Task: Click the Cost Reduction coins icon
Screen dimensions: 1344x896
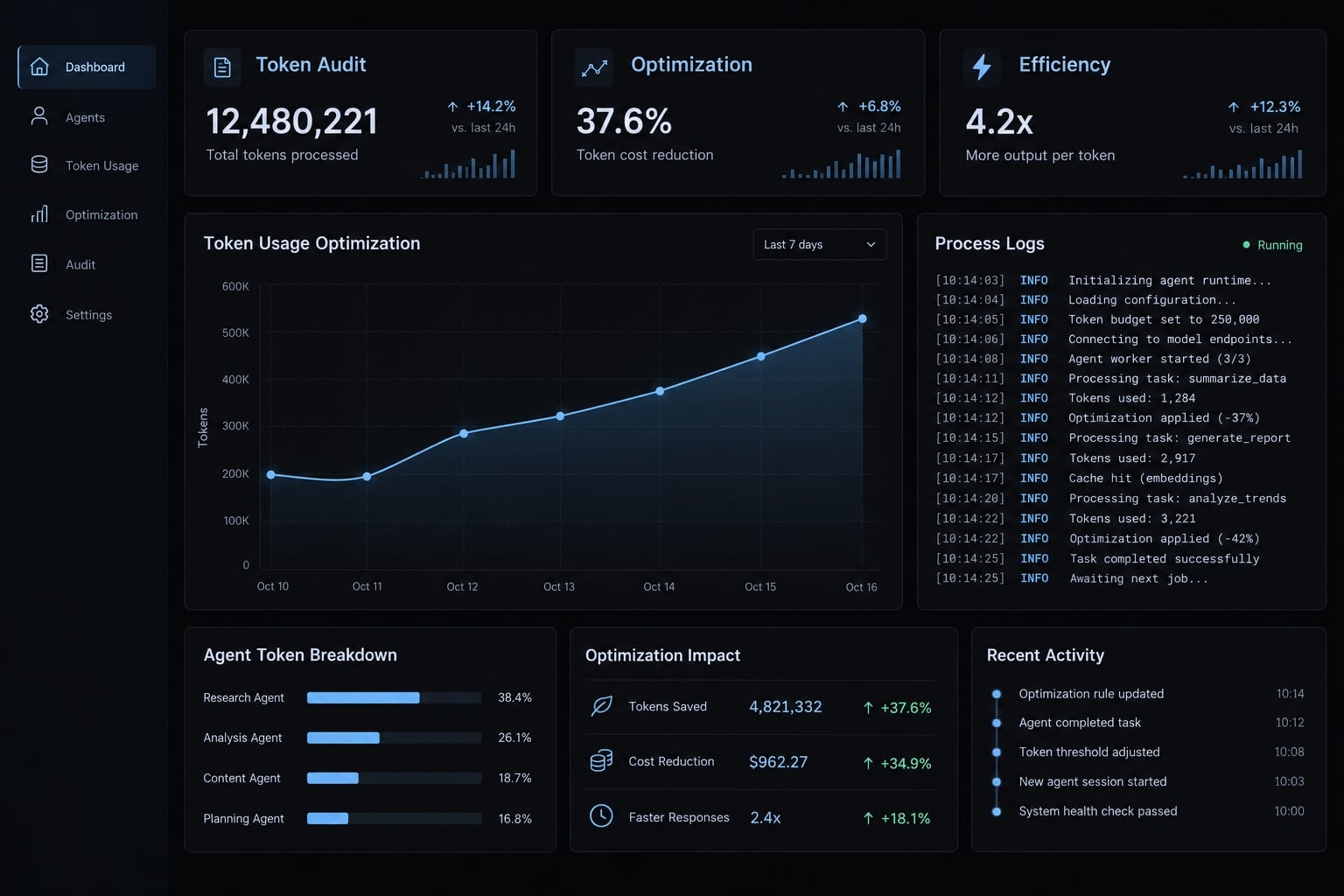Action: pyautogui.click(x=601, y=761)
